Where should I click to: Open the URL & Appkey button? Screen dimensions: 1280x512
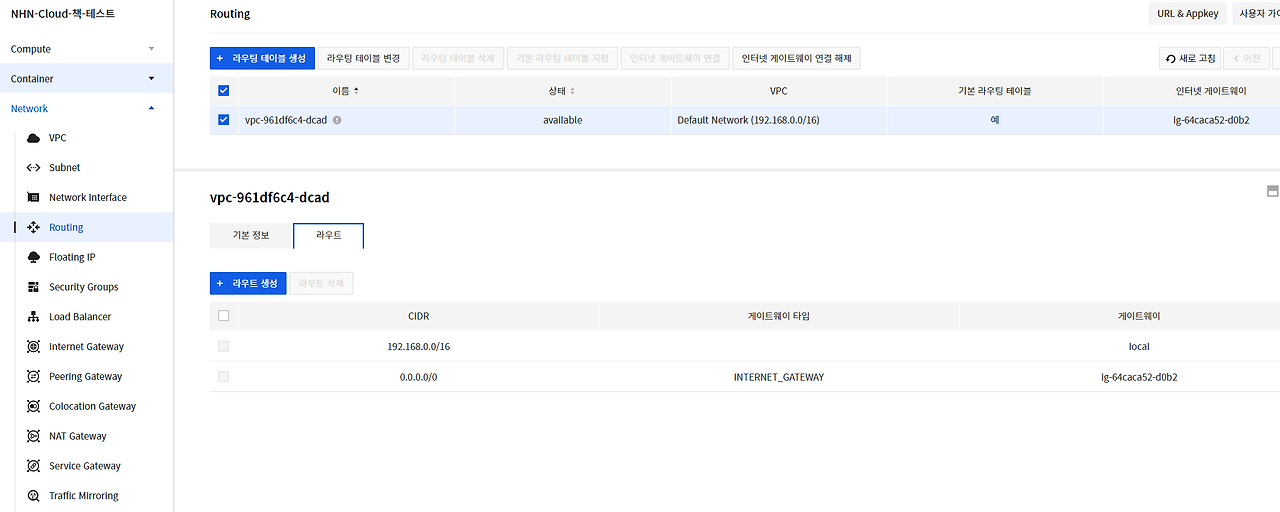1188,14
